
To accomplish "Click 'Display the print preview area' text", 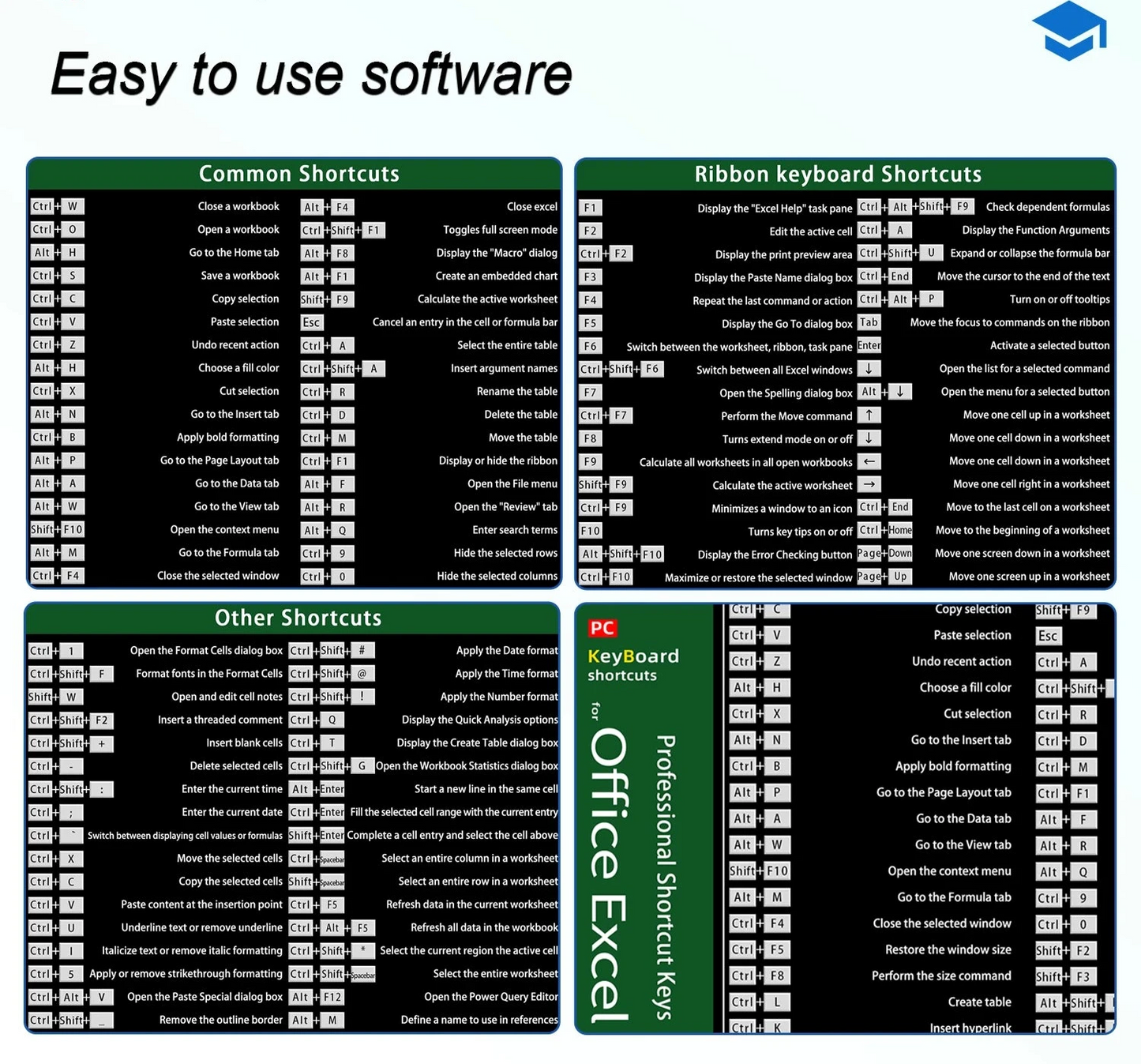I will coord(784,254).
